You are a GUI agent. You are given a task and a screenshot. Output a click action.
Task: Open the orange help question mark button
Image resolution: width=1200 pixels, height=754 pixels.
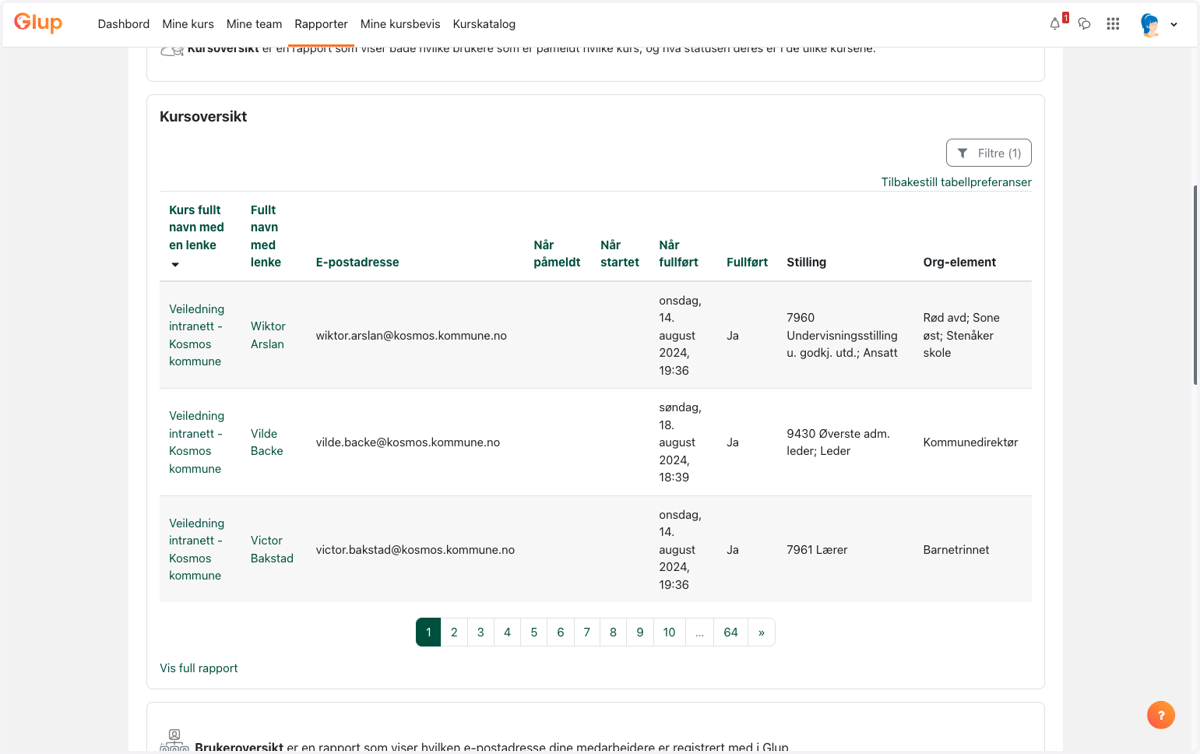[x=1161, y=715]
